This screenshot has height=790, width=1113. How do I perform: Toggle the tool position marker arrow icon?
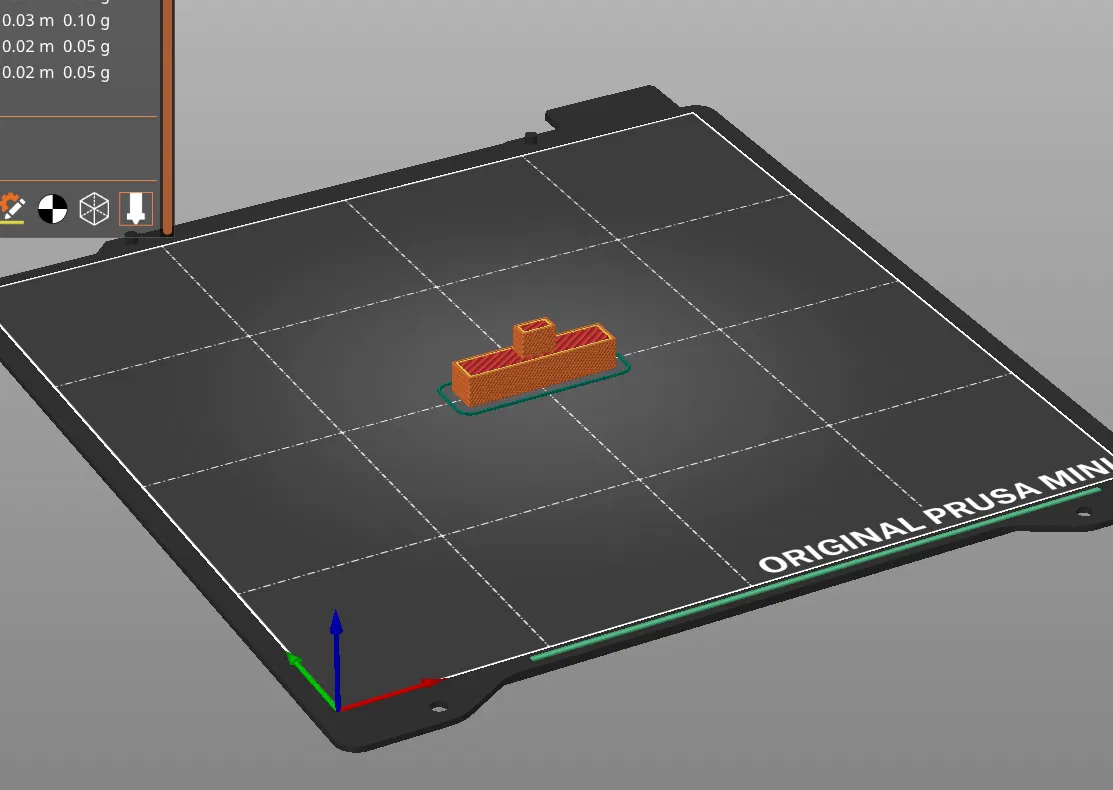[136, 209]
